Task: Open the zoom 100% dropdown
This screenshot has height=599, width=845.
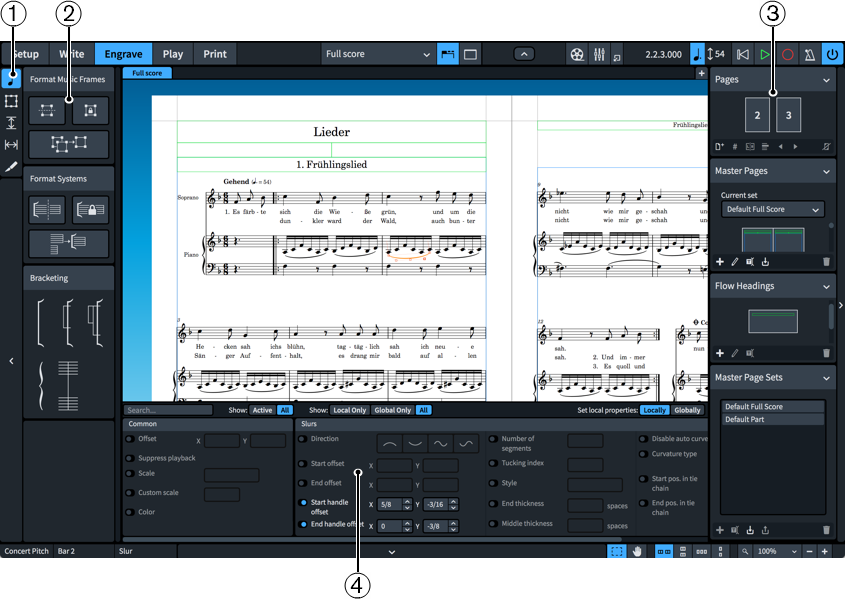Action: click(x=777, y=551)
